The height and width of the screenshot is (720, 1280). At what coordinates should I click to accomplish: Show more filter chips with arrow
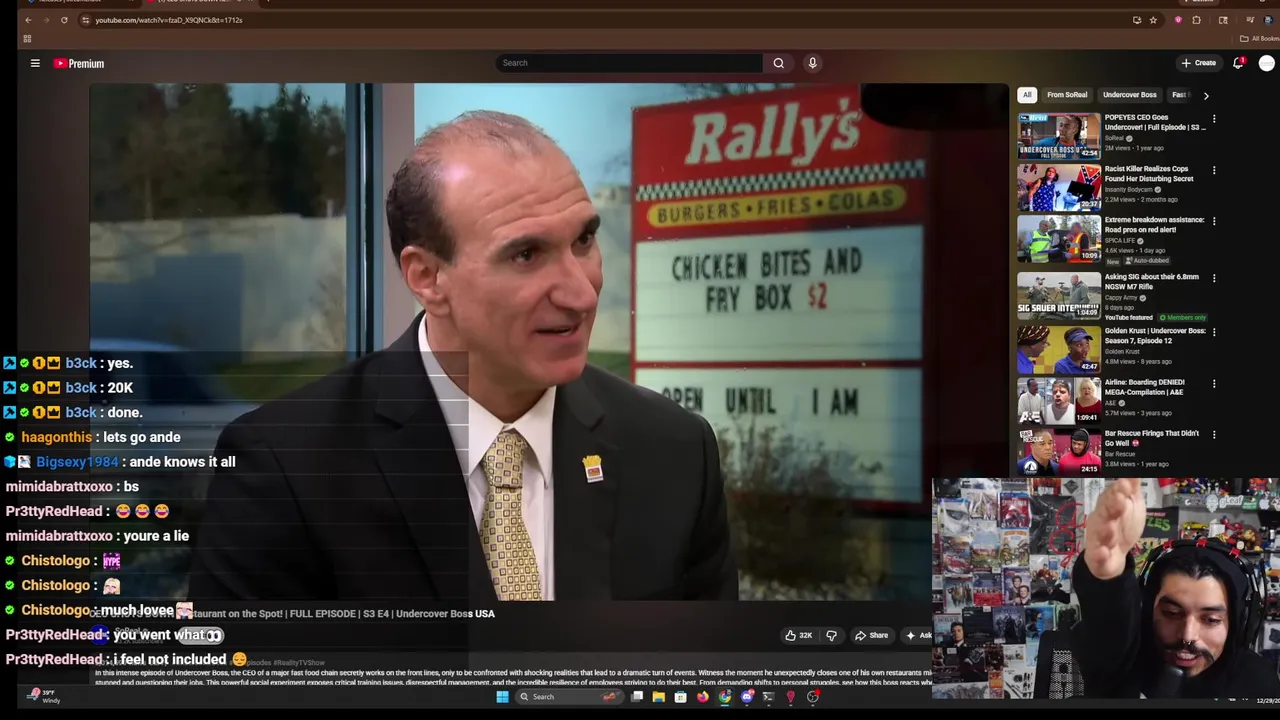(1206, 95)
